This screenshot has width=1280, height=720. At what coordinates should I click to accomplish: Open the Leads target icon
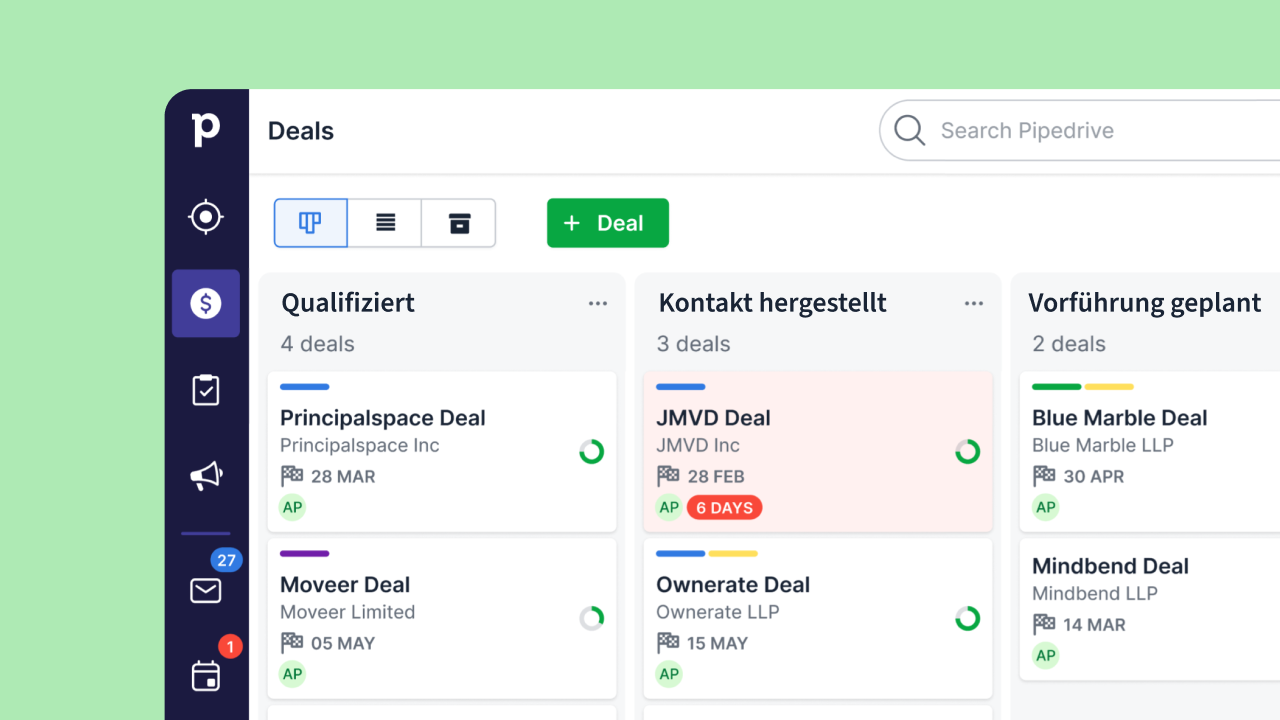(206, 216)
